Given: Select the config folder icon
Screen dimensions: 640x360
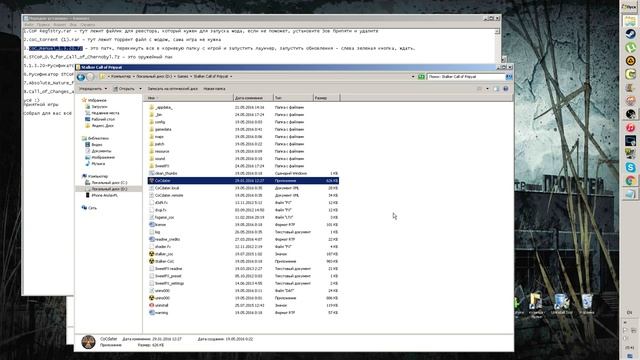Looking at the screenshot, I should point(151,122).
